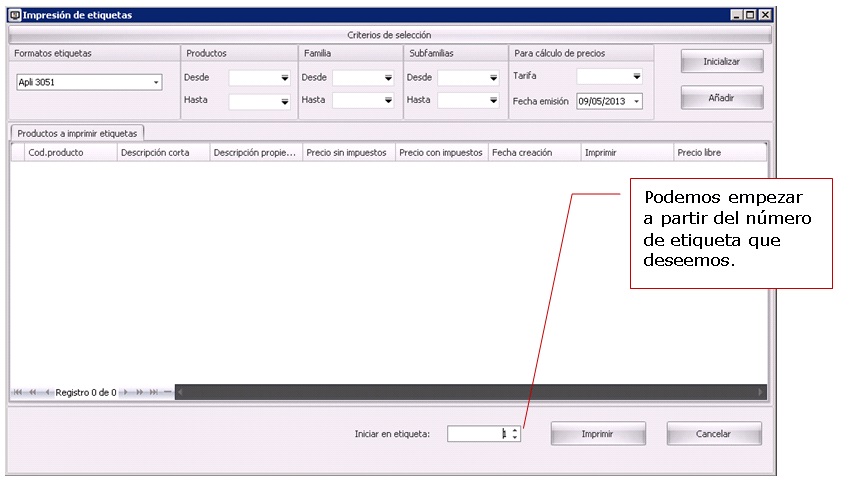
Task: Click the Imprimir button
Action: click(x=597, y=434)
